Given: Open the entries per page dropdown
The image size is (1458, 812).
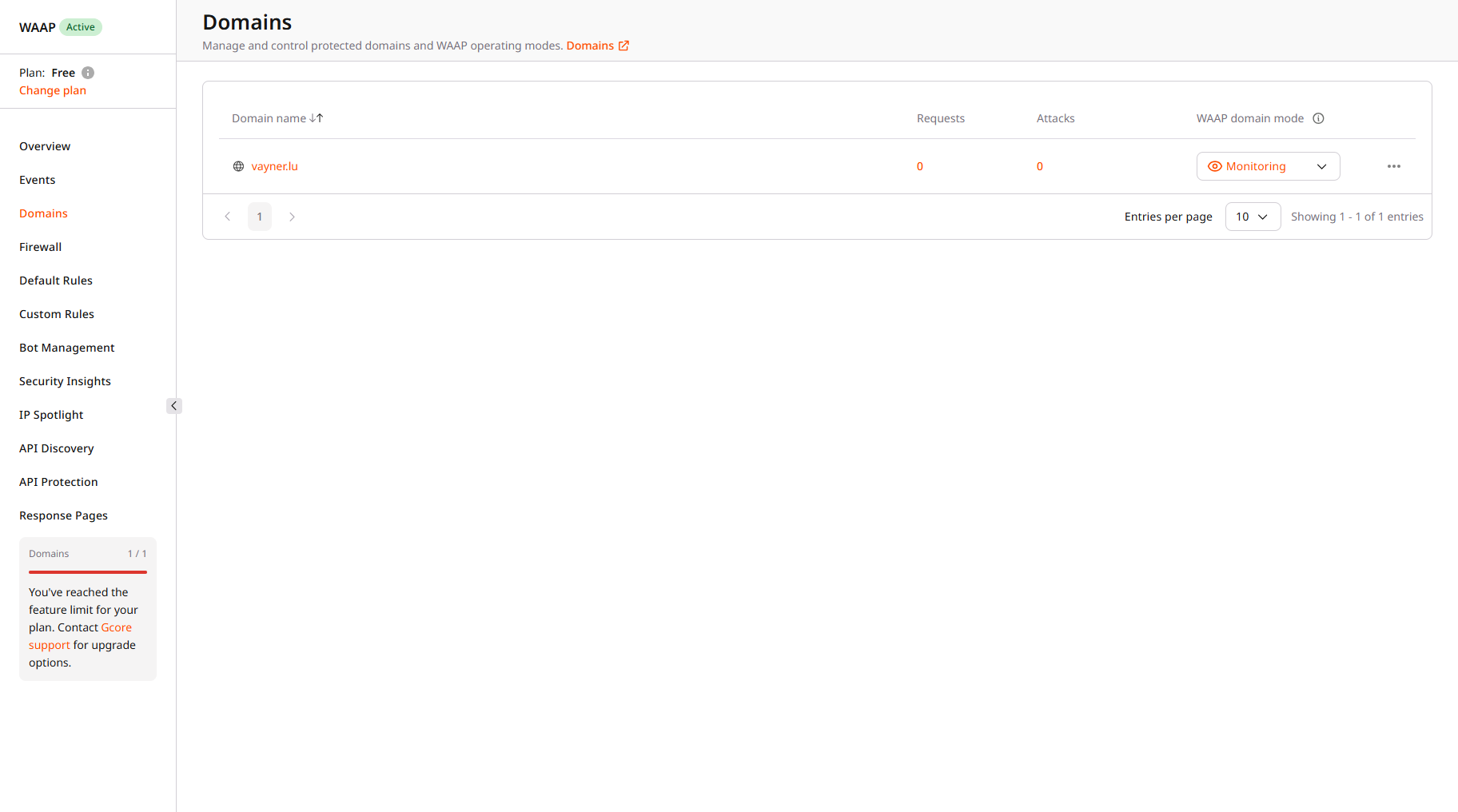Looking at the screenshot, I should point(1253,216).
